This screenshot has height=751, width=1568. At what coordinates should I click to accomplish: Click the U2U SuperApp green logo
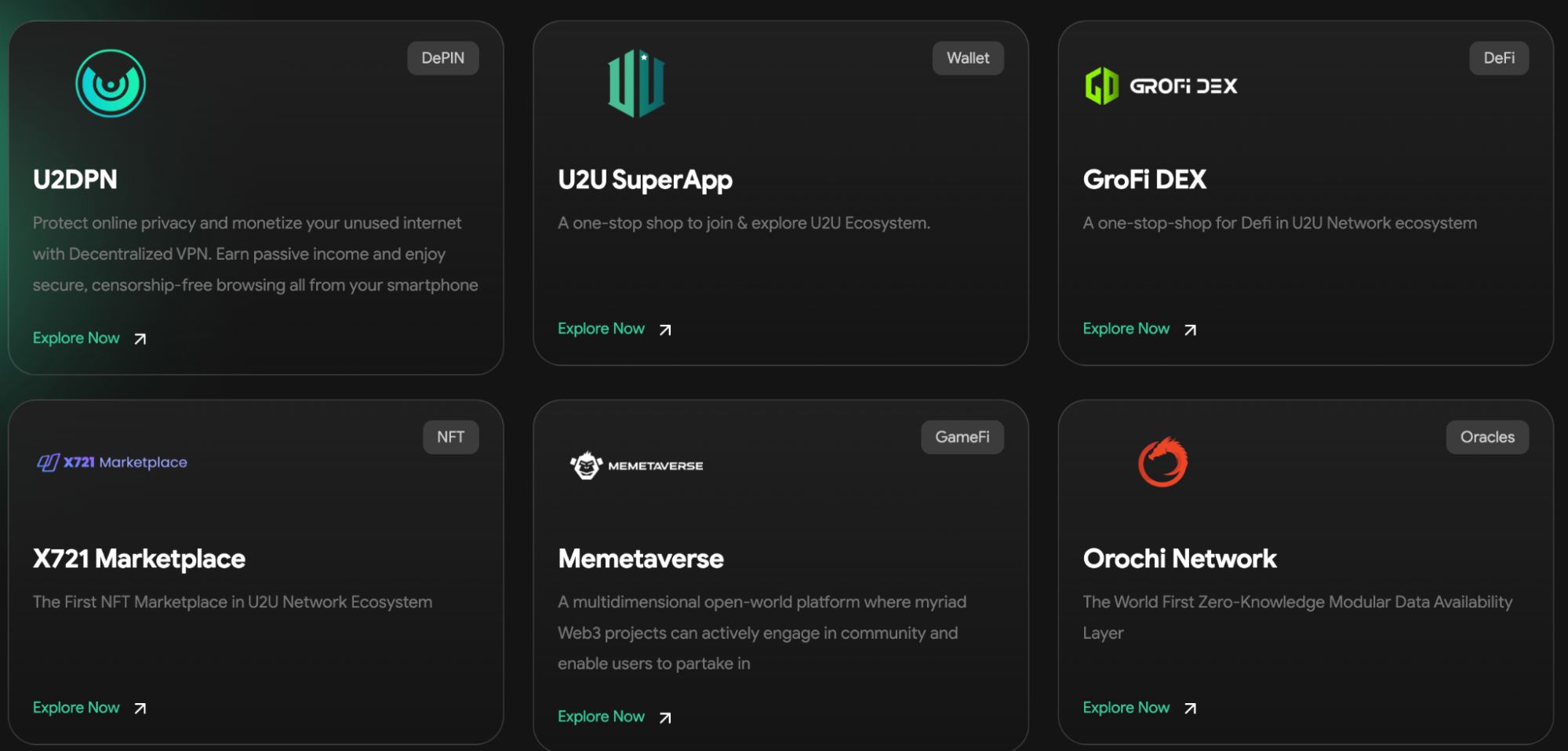pos(636,84)
